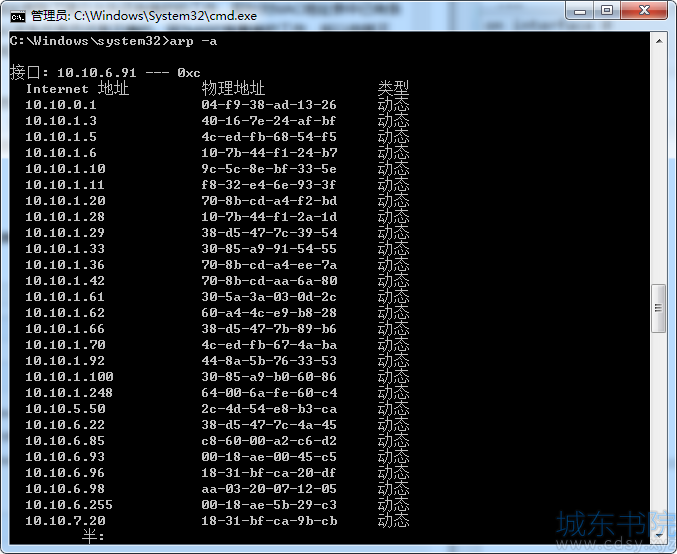Click the cmd.exe icon in title bar
This screenshot has height=554, width=677.
[18, 16]
